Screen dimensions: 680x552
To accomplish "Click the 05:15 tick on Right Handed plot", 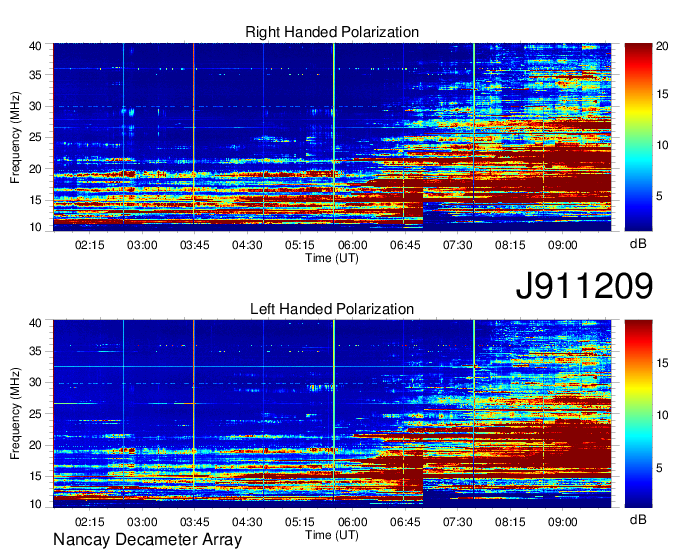I will [300, 245].
